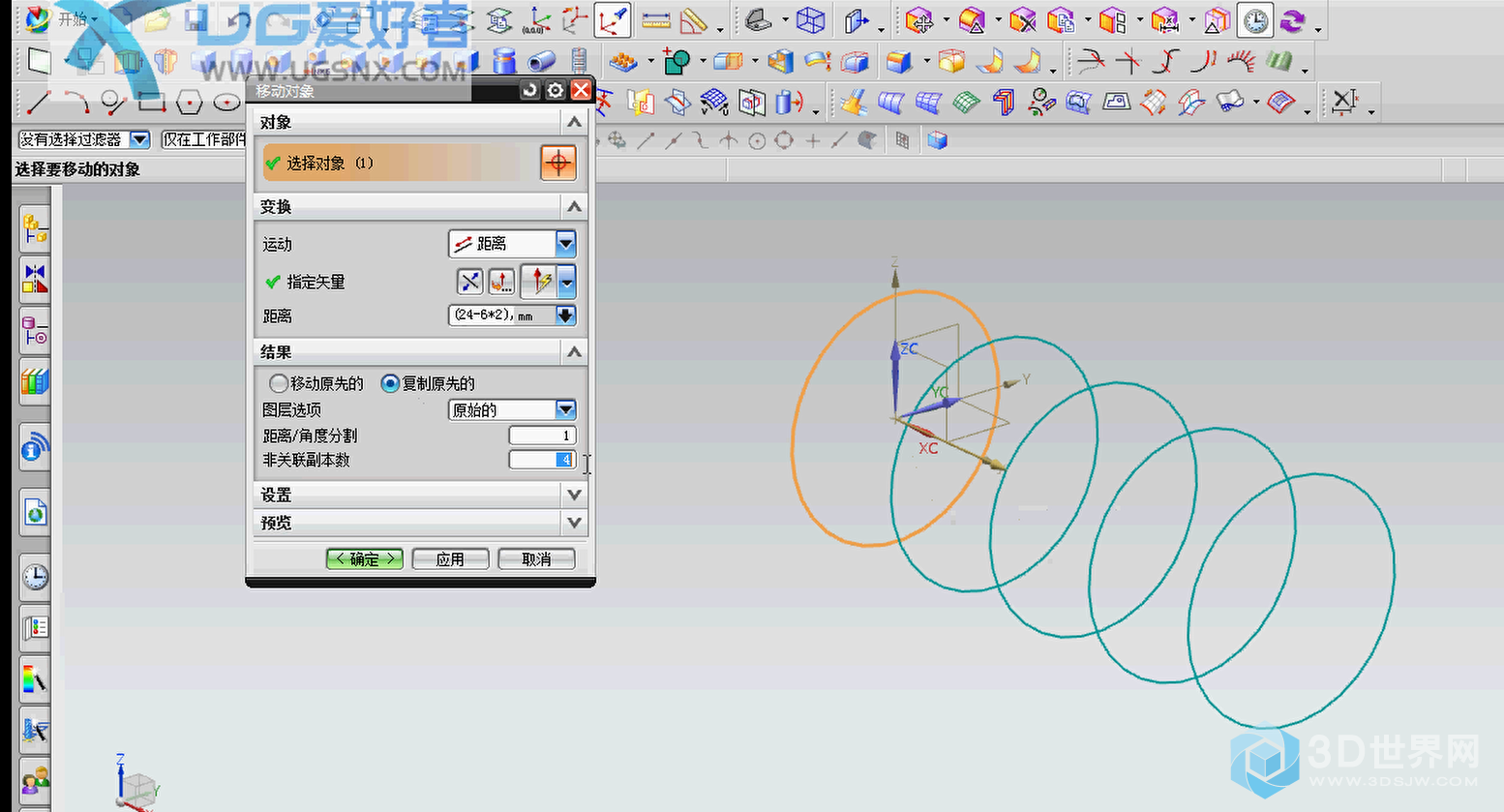Open the selection filter dropdown
This screenshot has height=812, width=1504.
click(139, 139)
